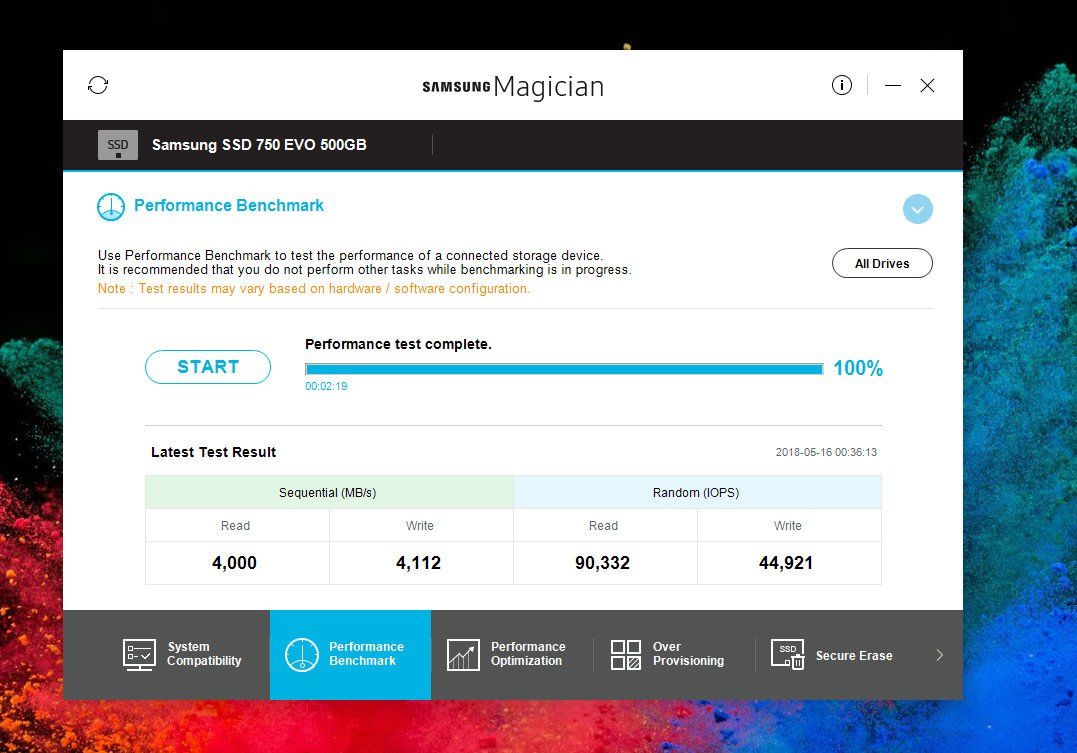Start the performance benchmark test
Screen dimensions: 1077x753
click(x=207, y=367)
